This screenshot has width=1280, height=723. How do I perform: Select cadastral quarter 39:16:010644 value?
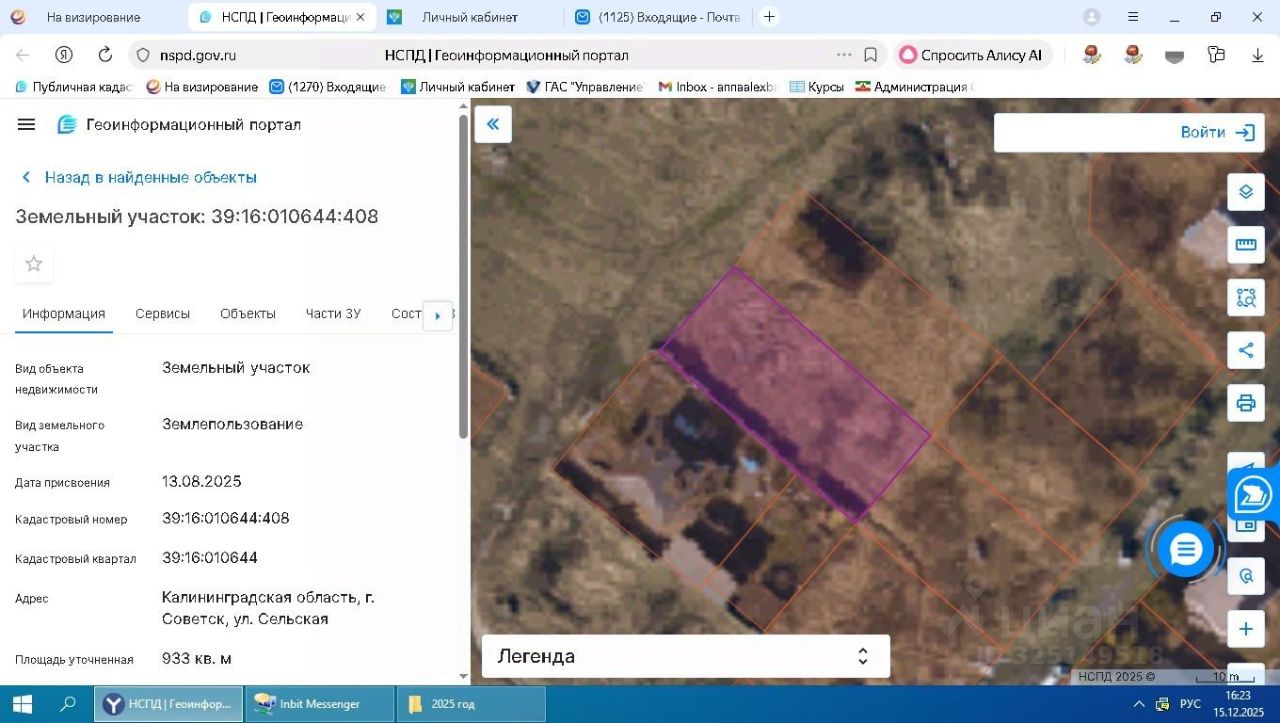click(x=210, y=557)
